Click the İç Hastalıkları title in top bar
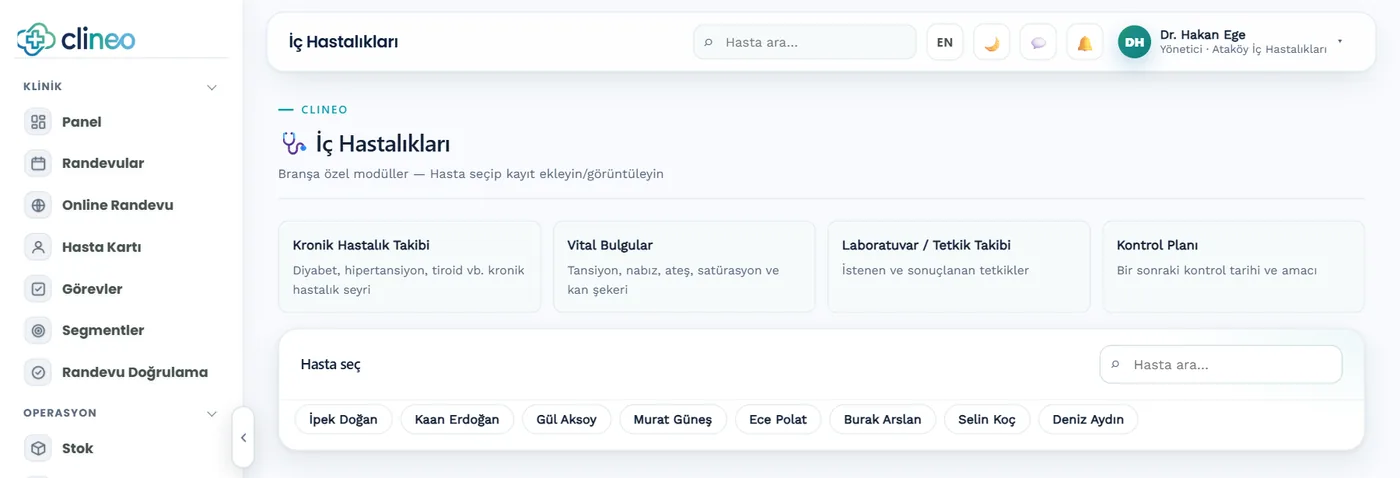 coord(344,42)
